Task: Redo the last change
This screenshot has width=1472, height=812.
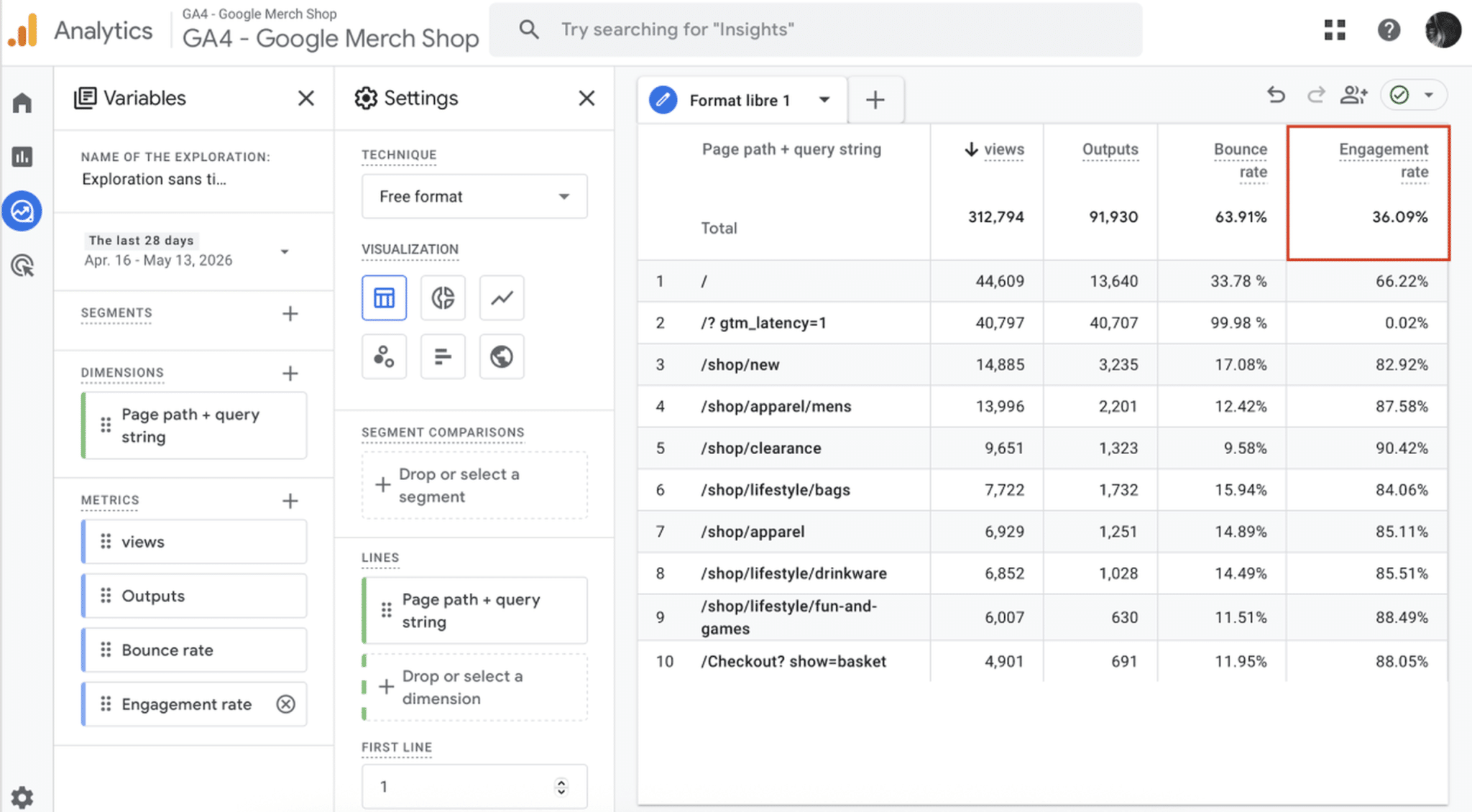Action: click(x=1315, y=95)
